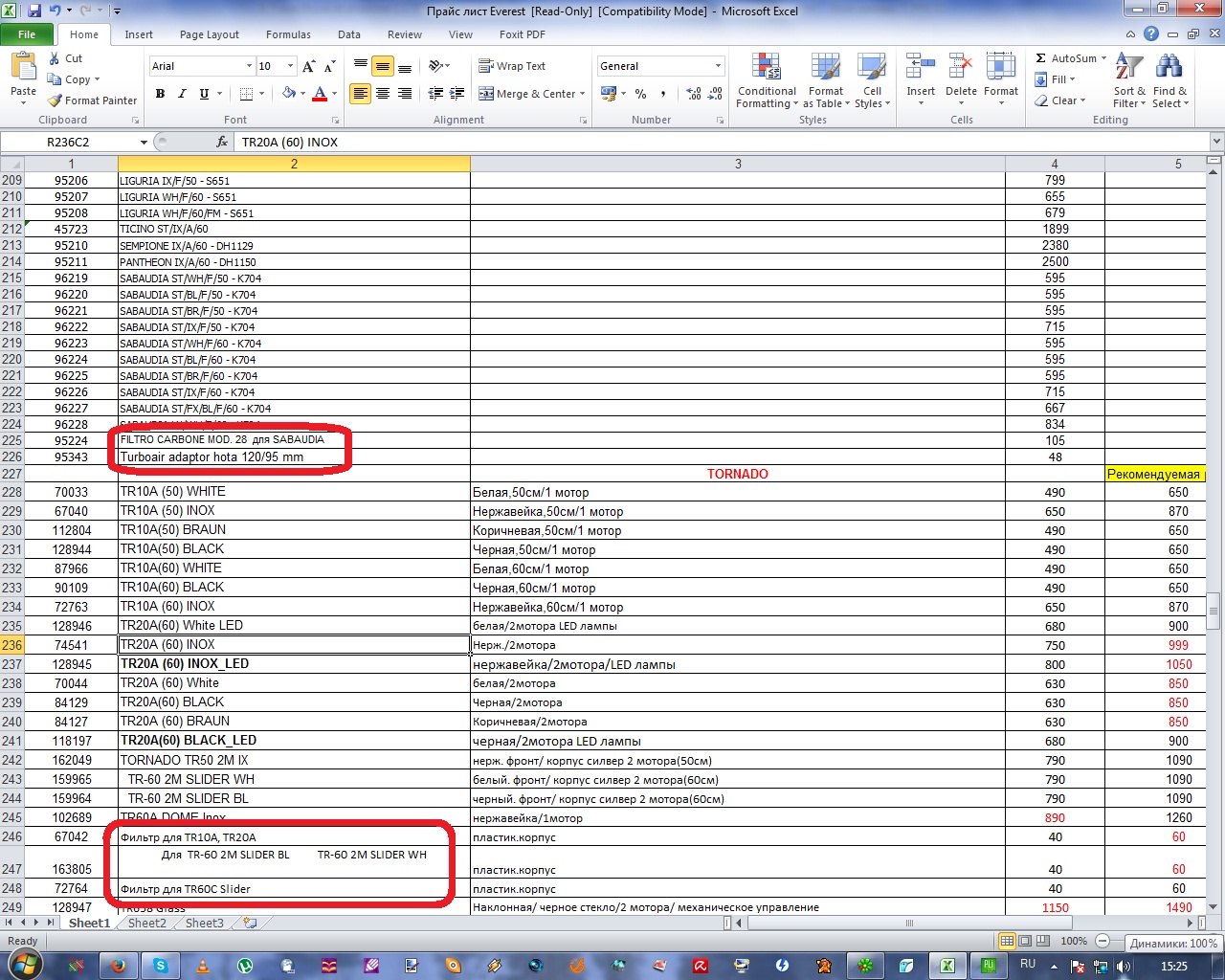Click the Insert cells icon
The height and width of the screenshot is (980, 1225).
tap(921, 67)
